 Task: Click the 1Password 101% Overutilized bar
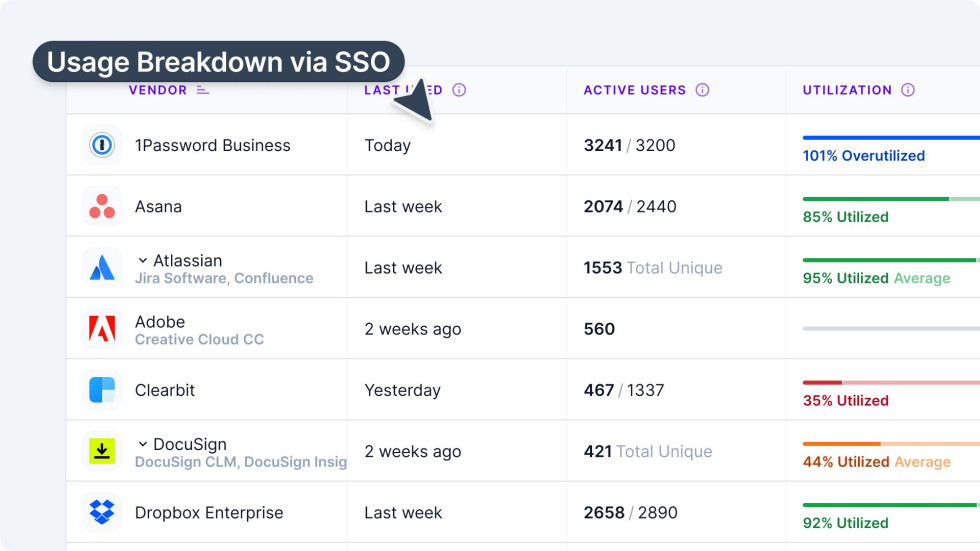(890, 138)
